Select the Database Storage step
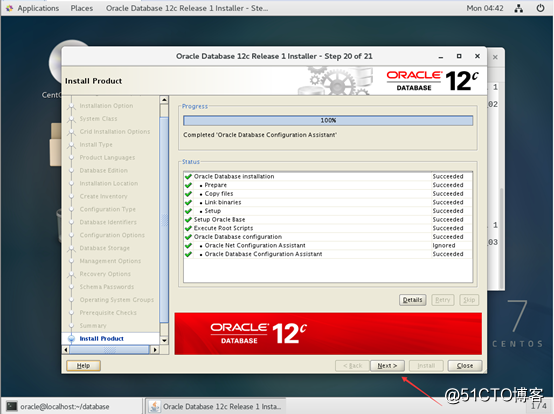Viewport: 554px width, 414px height. 105,248
